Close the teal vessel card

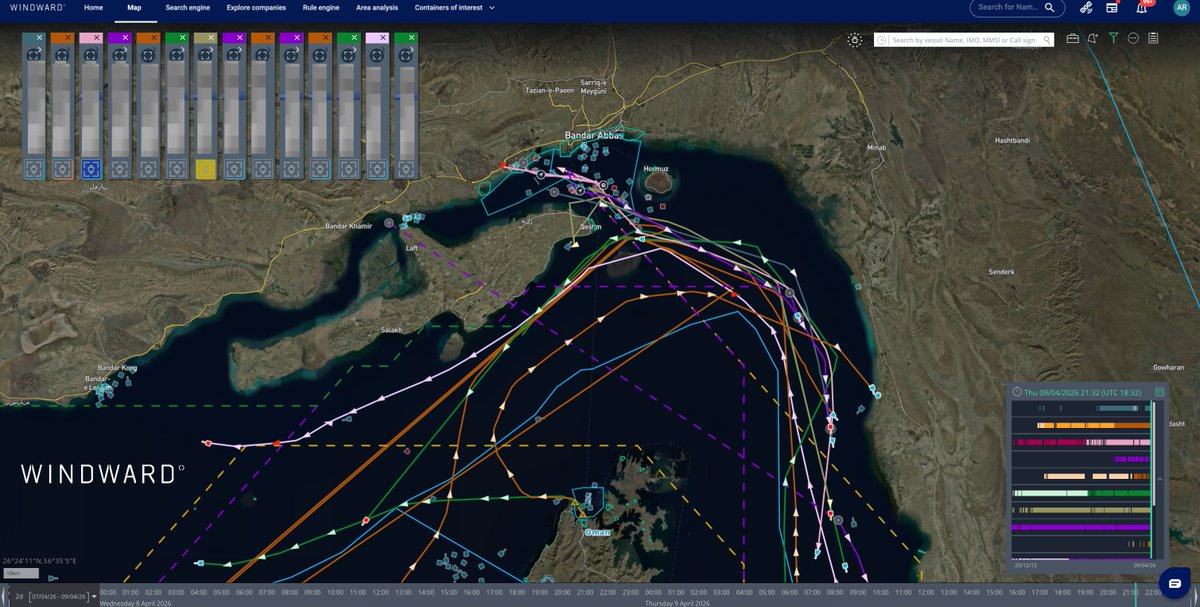point(39,37)
